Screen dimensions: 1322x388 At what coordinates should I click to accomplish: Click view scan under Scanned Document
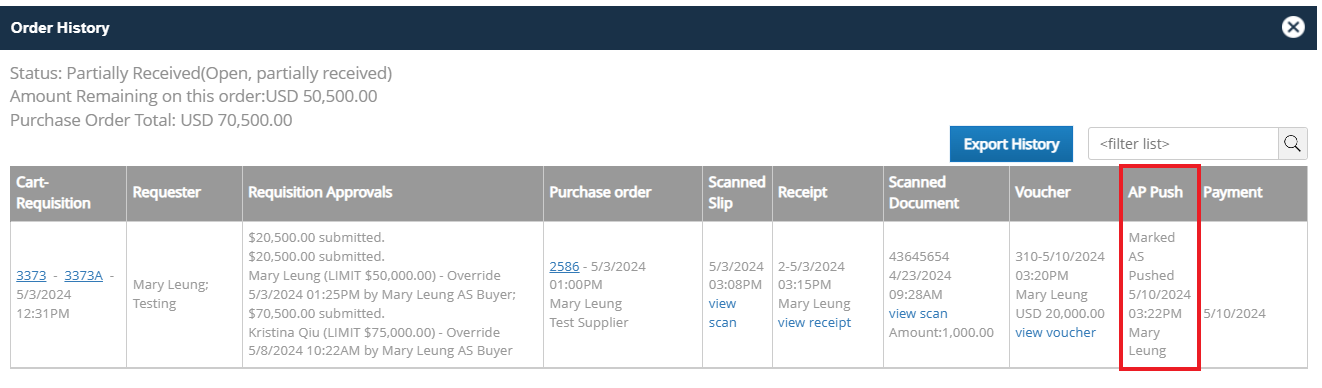click(918, 313)
